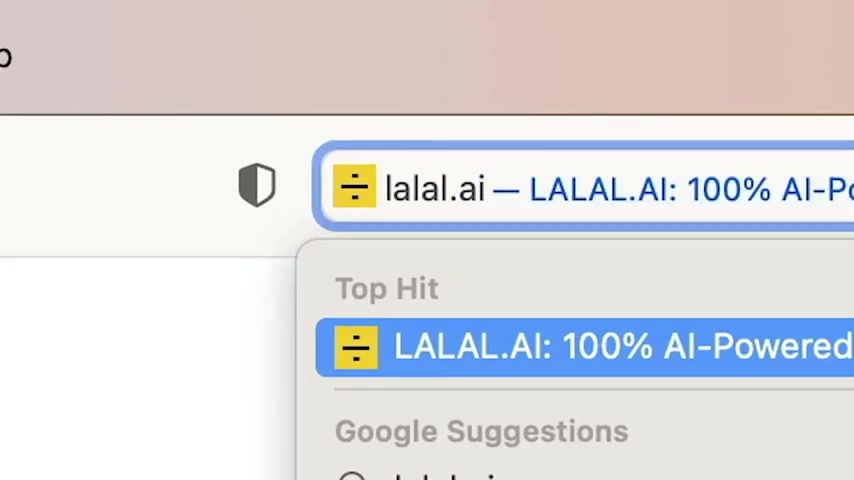This screenshot has width=854, height=480.
Task: Click the "Top Hit" section header
Action: (387, 288)
